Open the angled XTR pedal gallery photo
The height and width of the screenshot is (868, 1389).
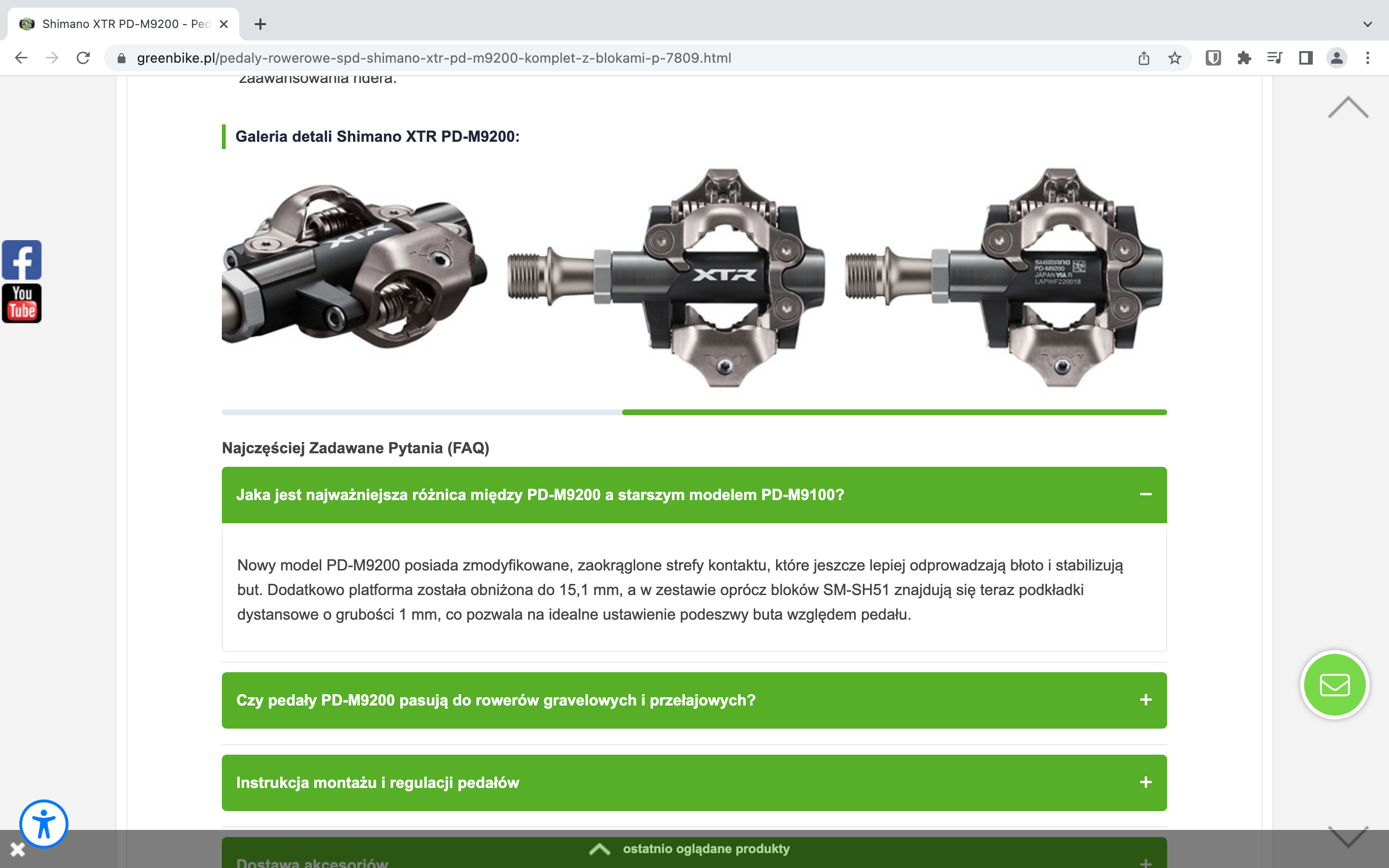(x=354, y=266)
